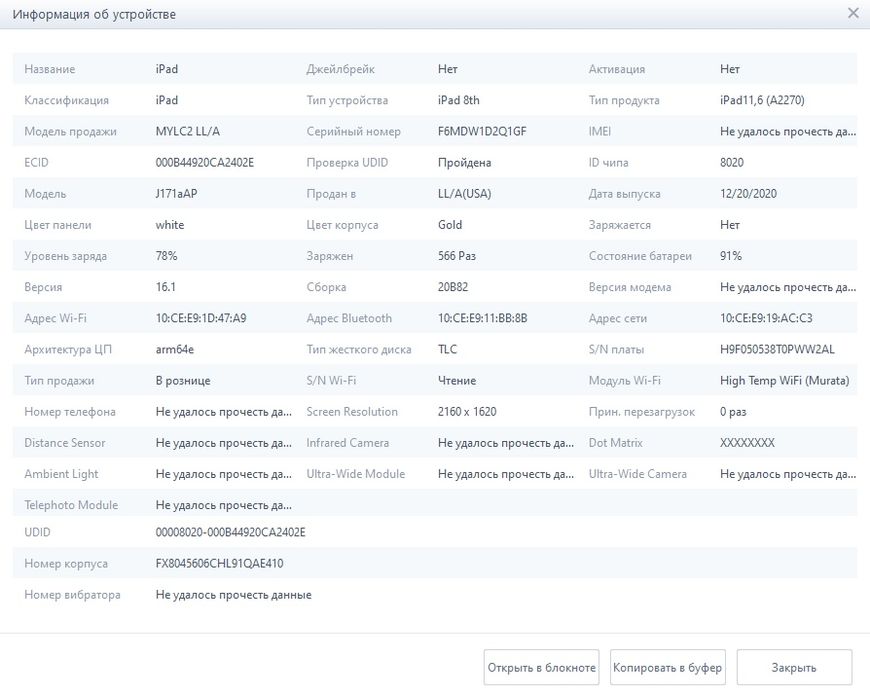Close the device information dialog with X

[853, 13]
